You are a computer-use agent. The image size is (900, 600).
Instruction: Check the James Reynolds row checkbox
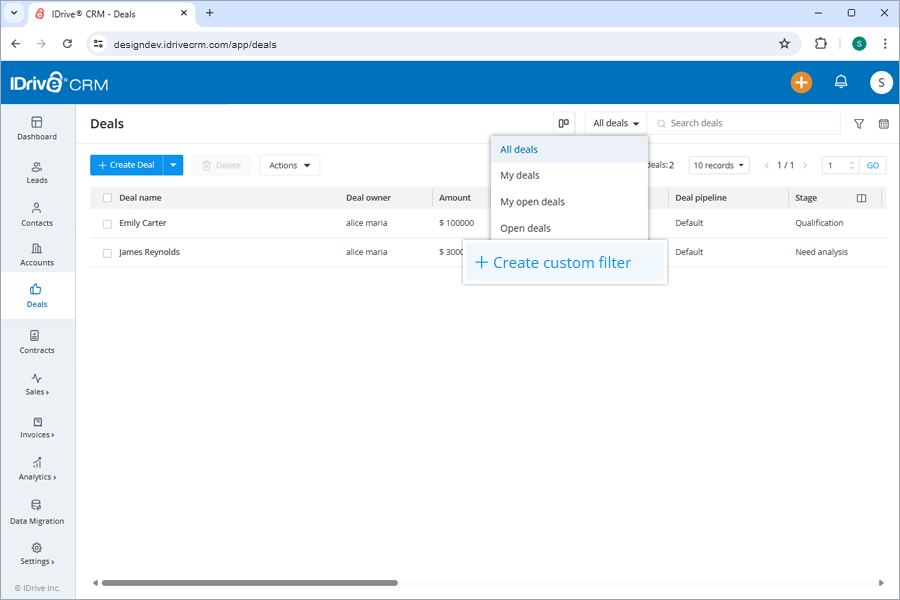pyautogui.click(x=107, y=251)
